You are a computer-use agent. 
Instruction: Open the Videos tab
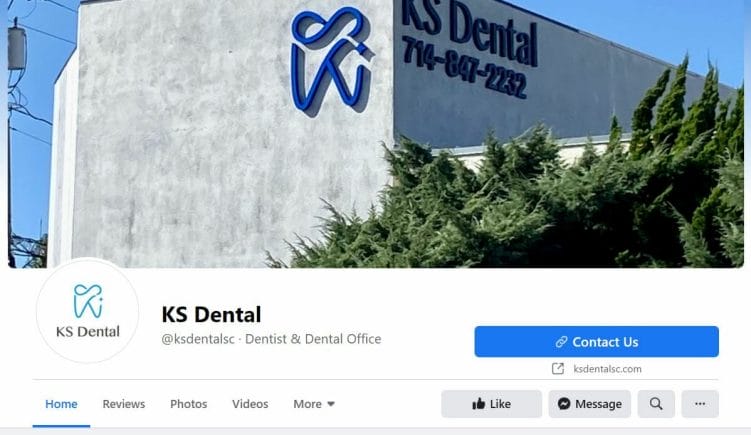(x=250, y=404)
